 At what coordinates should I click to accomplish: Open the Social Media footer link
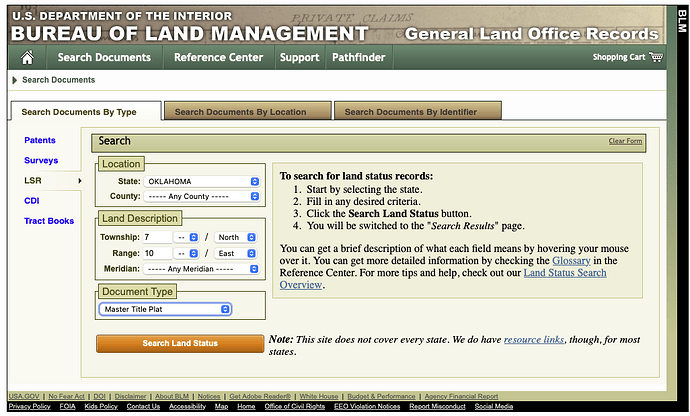pyautogui.click(x=494, y=407)
